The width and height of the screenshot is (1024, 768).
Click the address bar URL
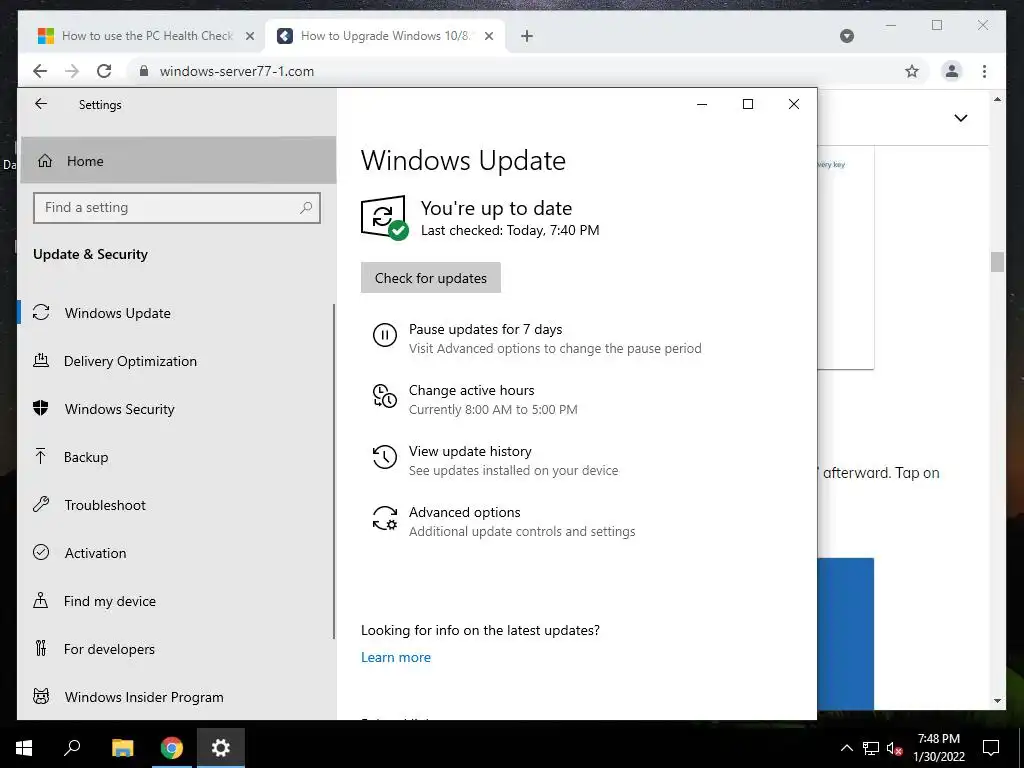click(236, 71)
